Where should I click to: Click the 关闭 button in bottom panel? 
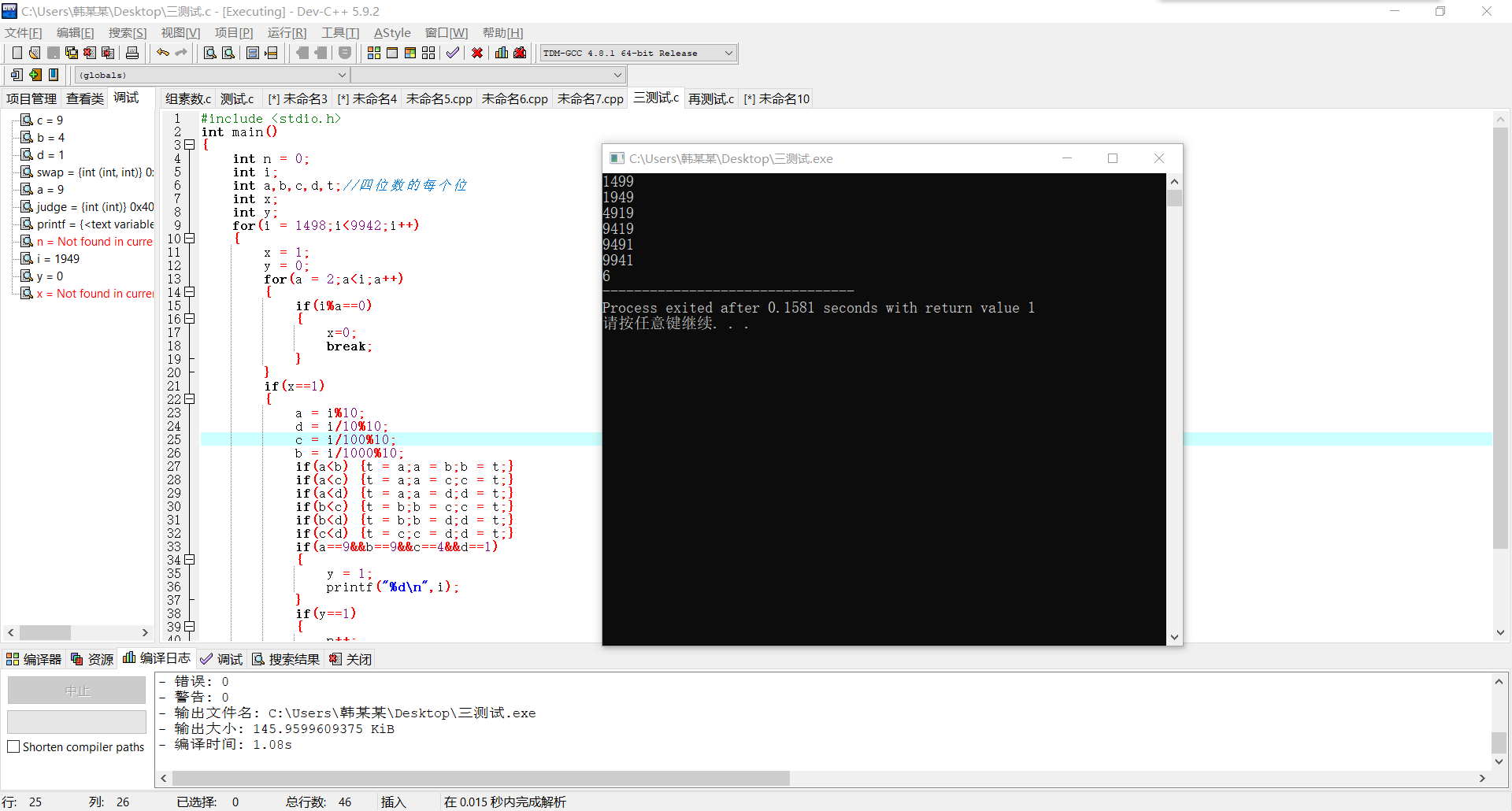[350, 659]
